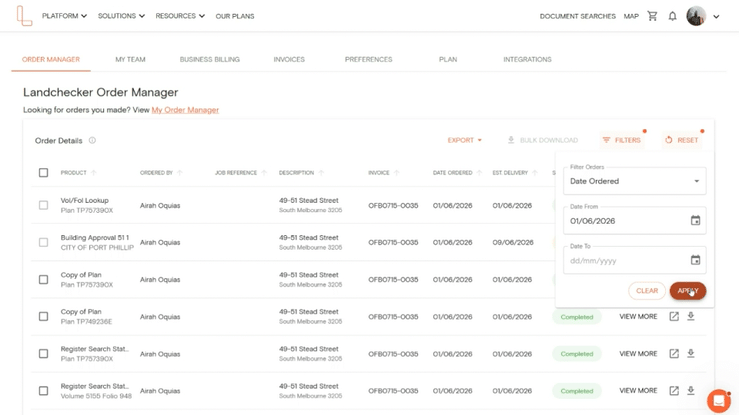Download Volume 5155 Folio 948 document
739x415 pixels.
(x=691, y=391)
